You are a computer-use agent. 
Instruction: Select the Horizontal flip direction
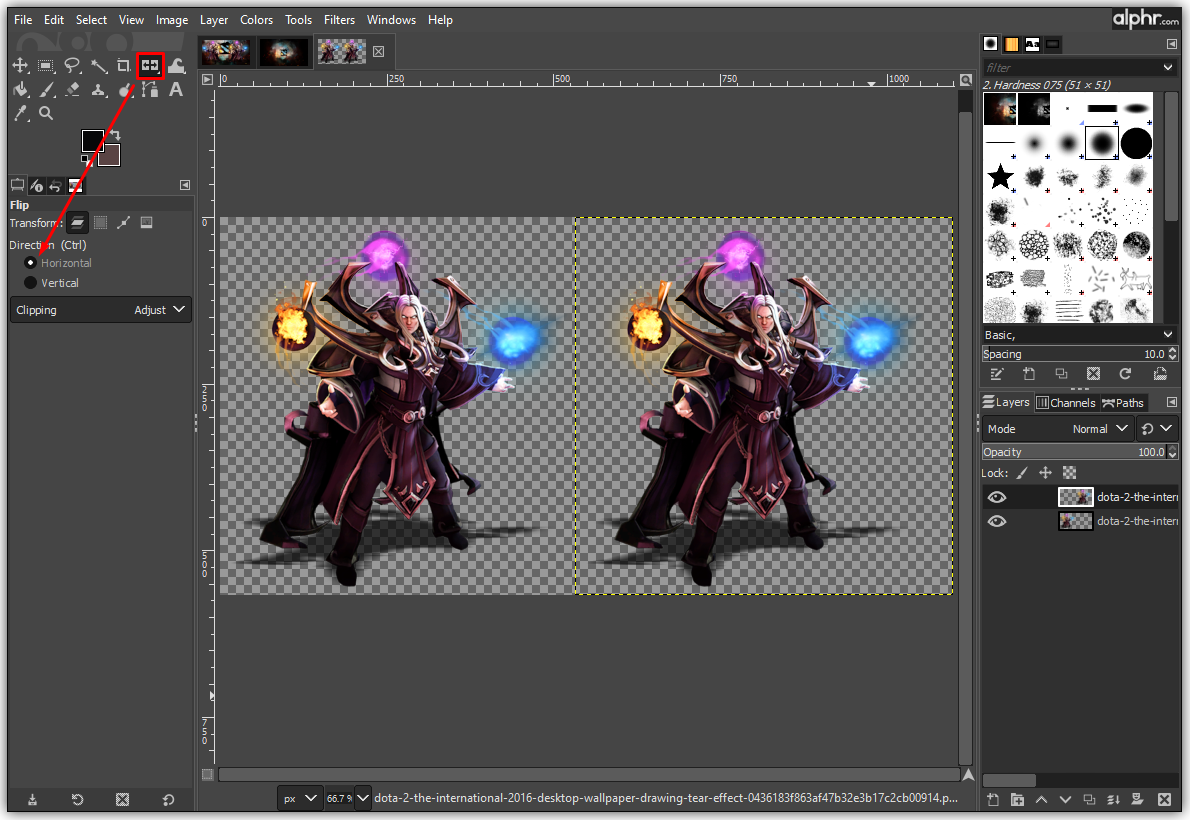31,263
